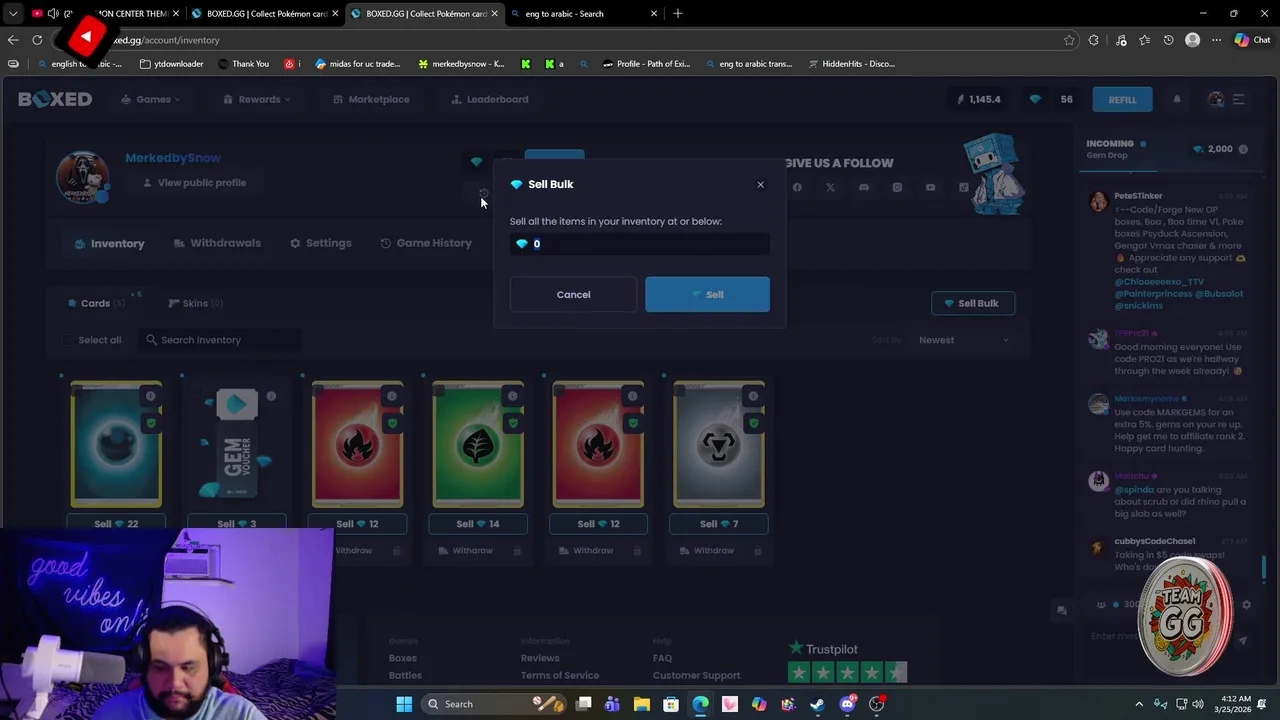Open the Copilot Chat button

point(1251,40)
